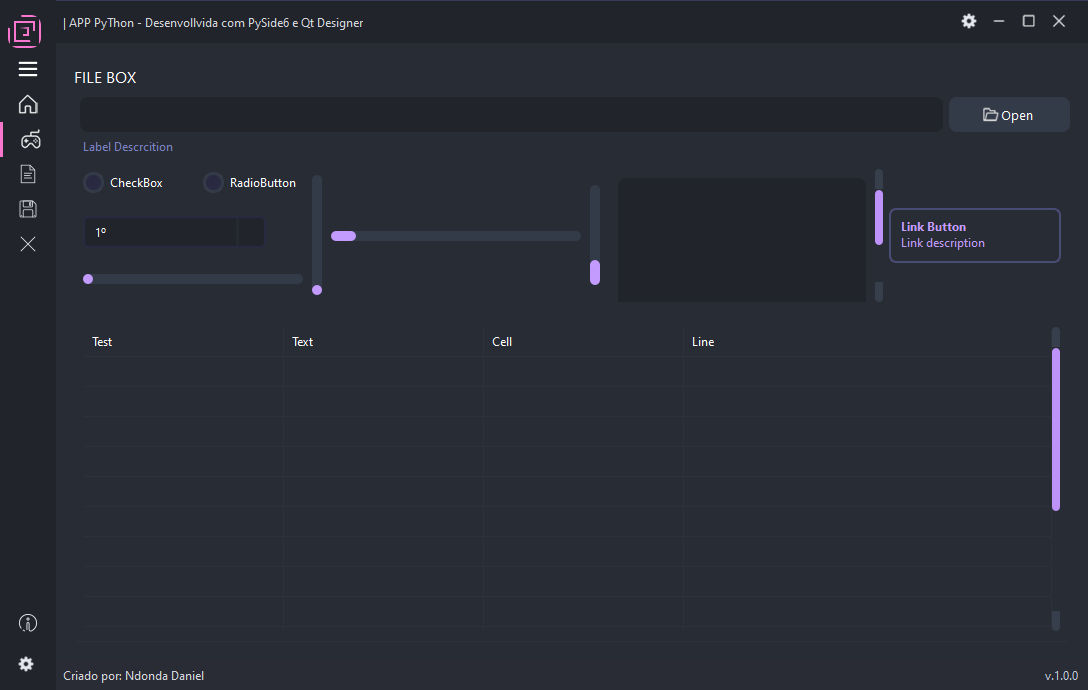This screenshot has height=690, width=1088.
Task: Open sidebar bottom settings gear icon
Action: 26,664
